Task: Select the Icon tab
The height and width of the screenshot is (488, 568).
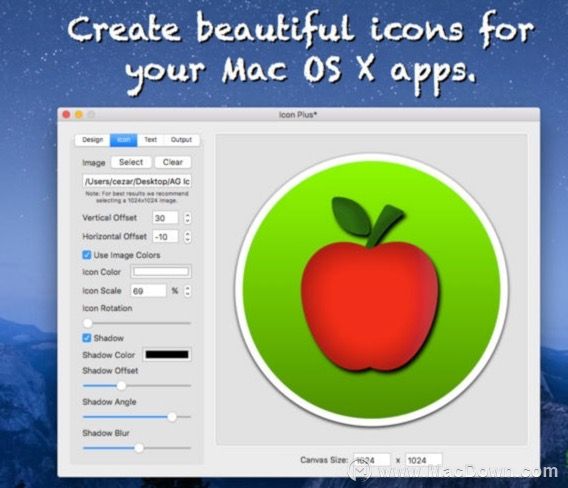Action: (124, 140)
